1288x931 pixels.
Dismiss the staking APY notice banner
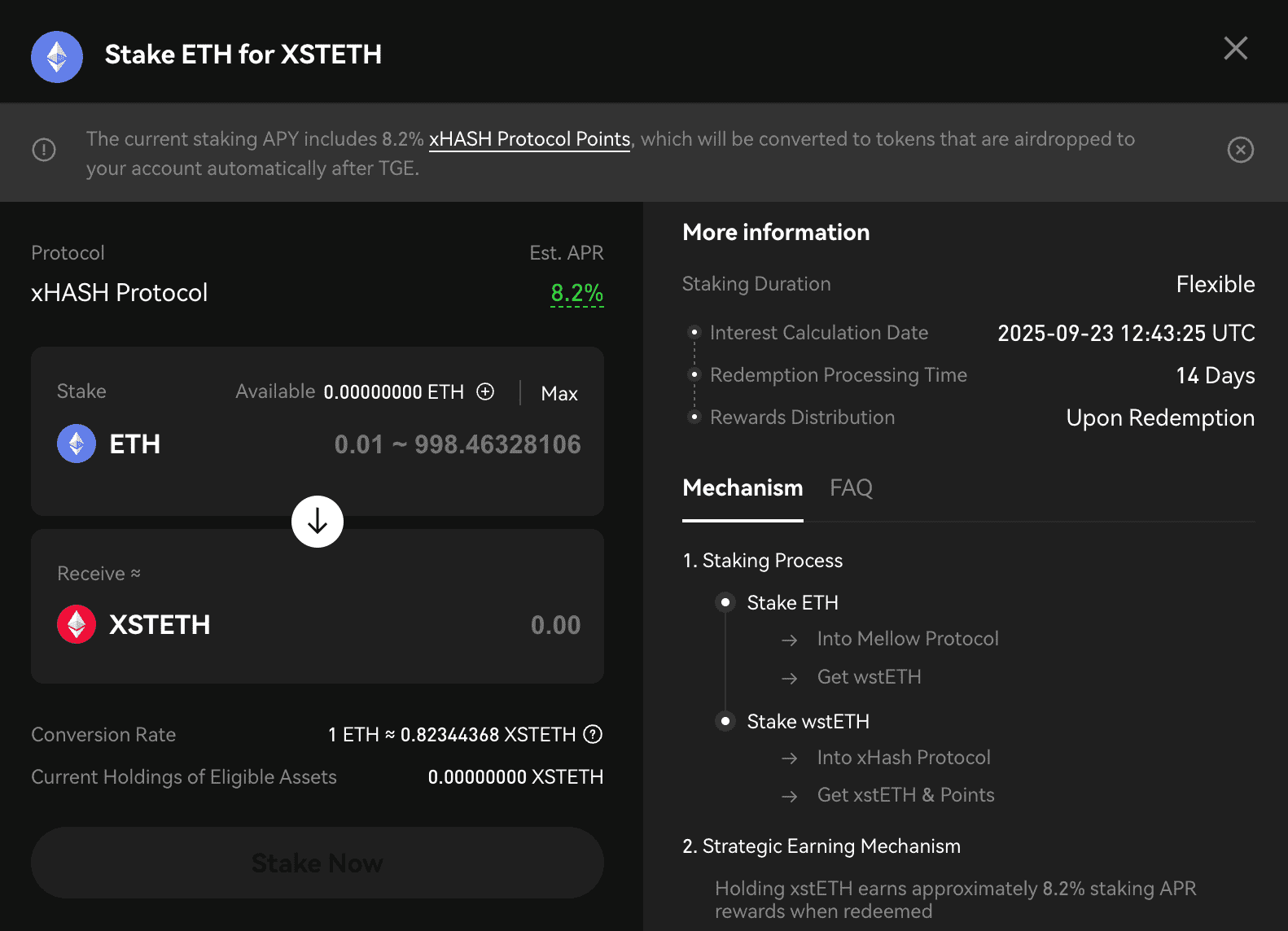[1240, 150]
